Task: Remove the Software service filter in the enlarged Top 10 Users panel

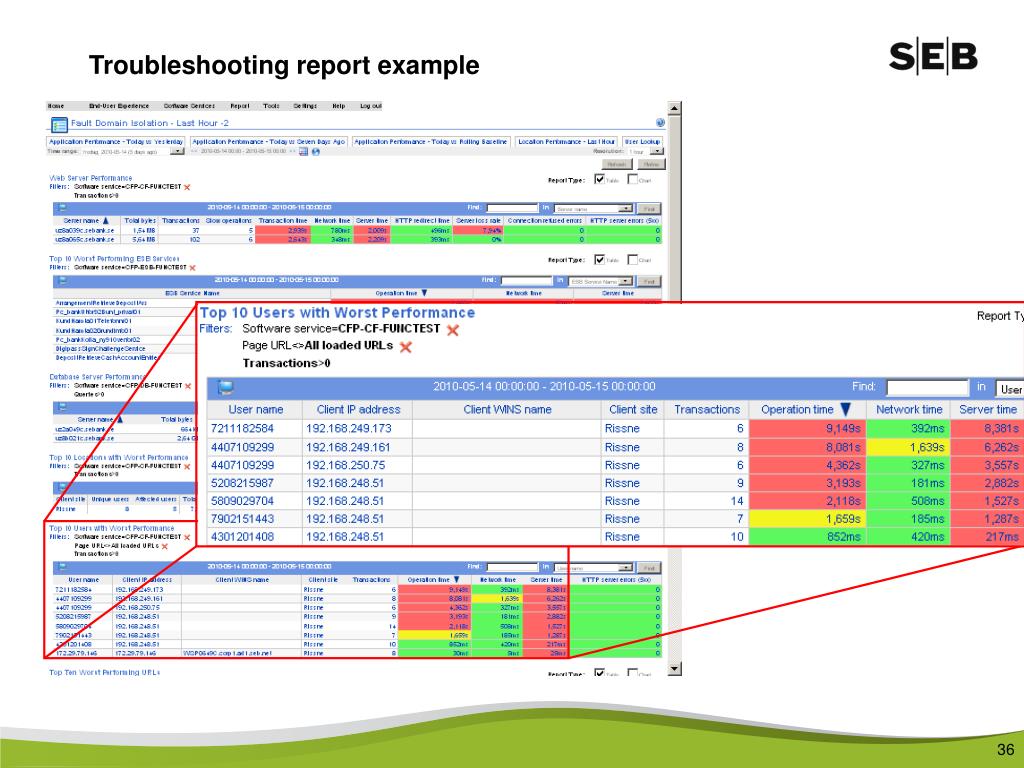Action: click(453, 330)
